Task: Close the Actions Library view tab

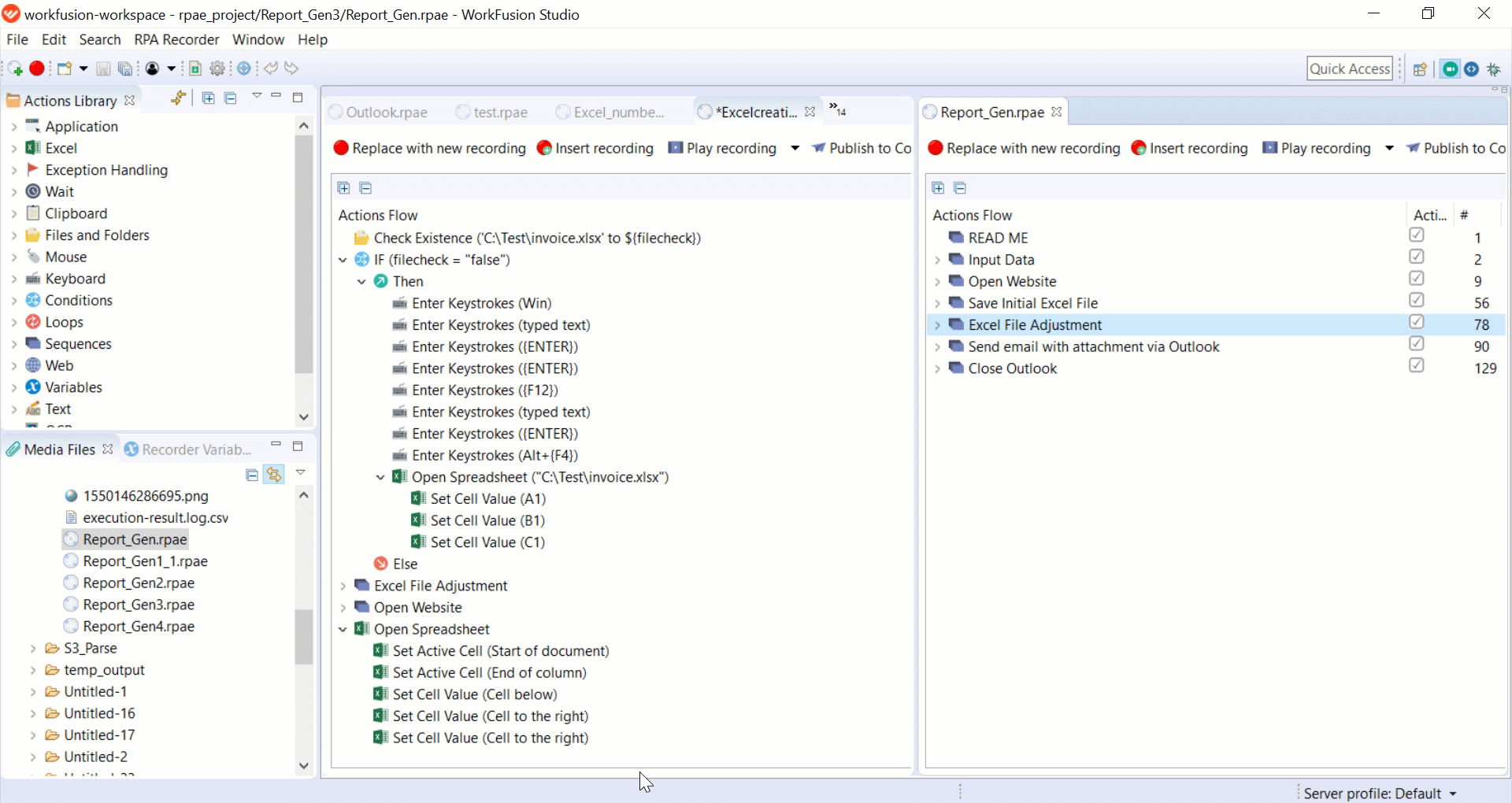Action: point(130,100)
